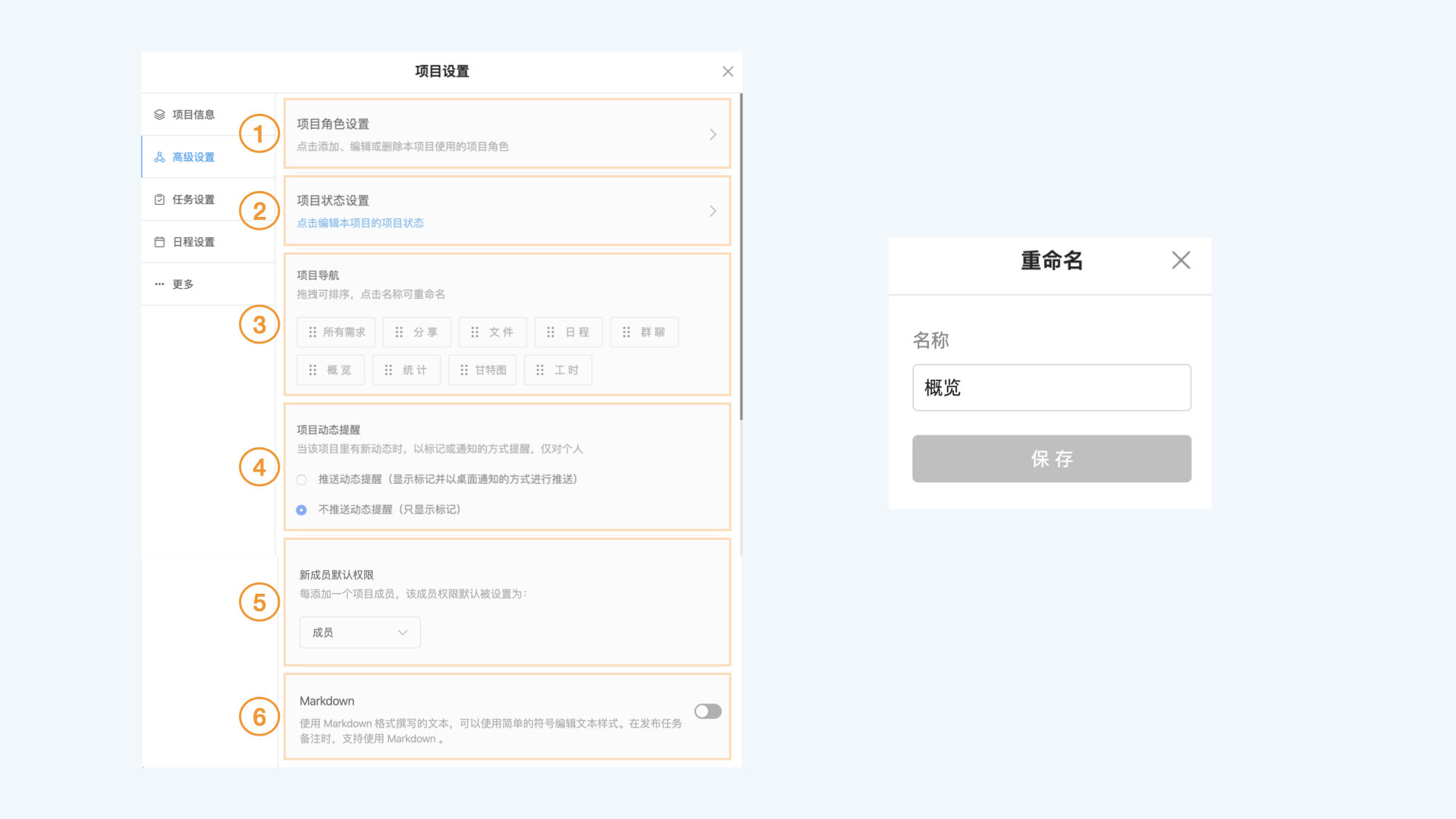This screenshot has height=819, width=1456.
Task: Expand 项目状态设置 with the chevron arrow
Action: pos(713,211)
